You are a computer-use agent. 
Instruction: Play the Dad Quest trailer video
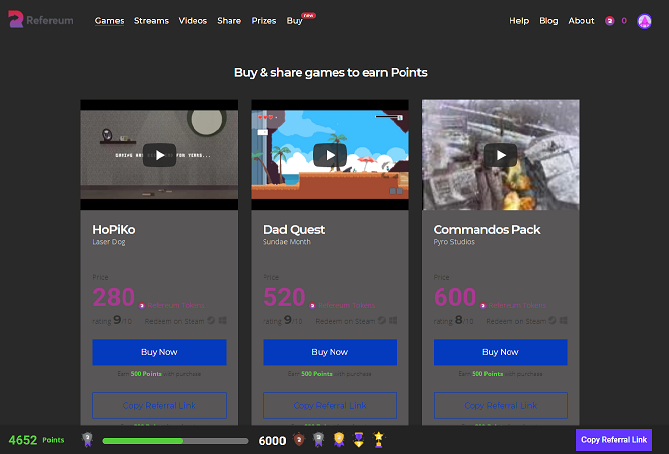pyautogui.click(x=330, y=155)
